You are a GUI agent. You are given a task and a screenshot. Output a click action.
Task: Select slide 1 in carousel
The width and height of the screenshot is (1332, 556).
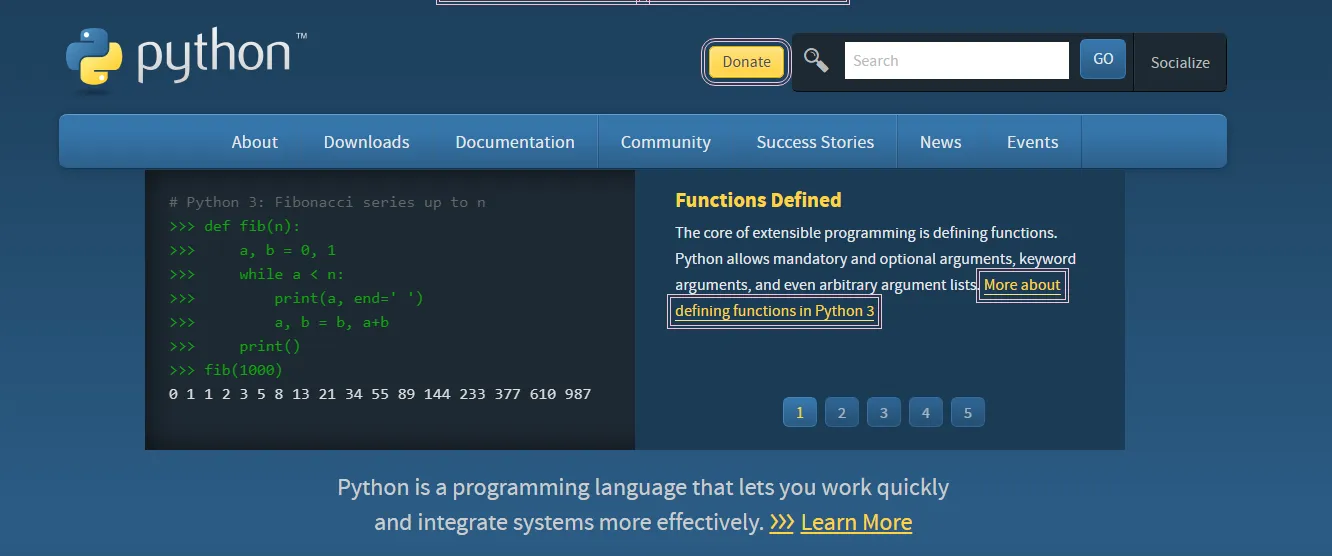[x=800, y=412]
